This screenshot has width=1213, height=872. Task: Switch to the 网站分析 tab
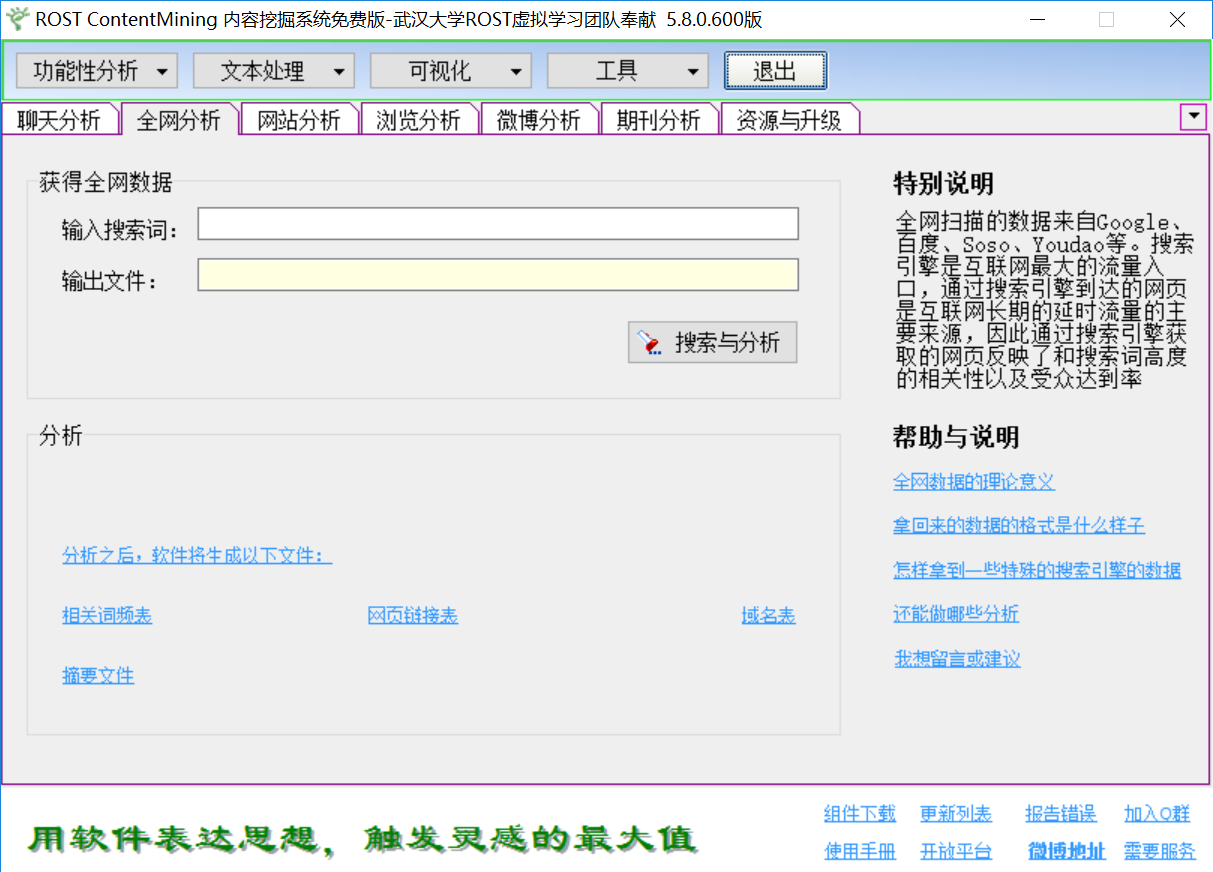[x=299, y=120]
